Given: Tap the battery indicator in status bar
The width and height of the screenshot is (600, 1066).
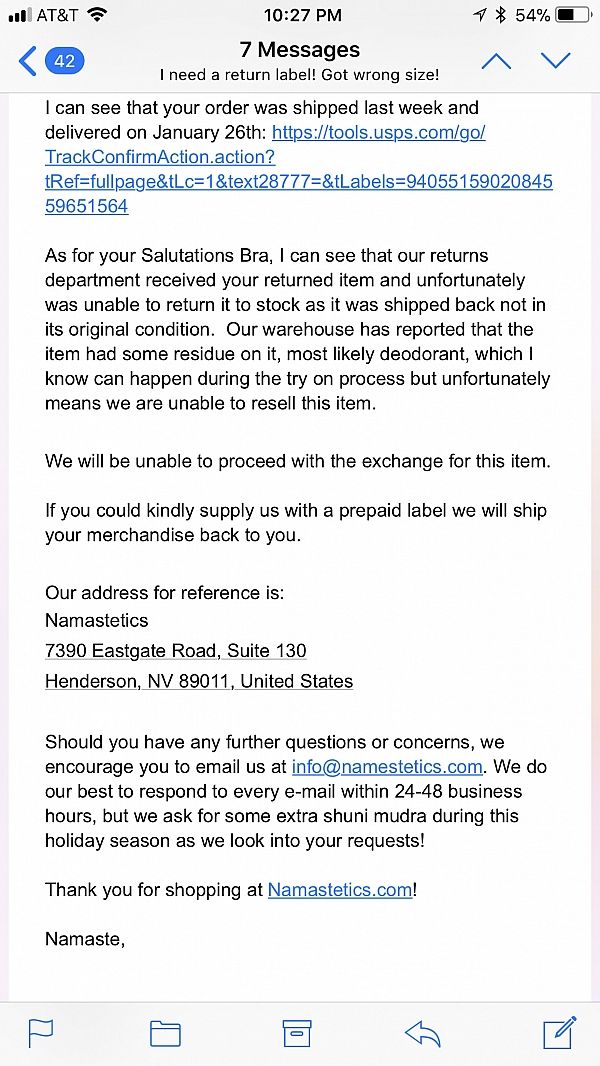Looking at the screenshot, I should click(x=573, y=15).
